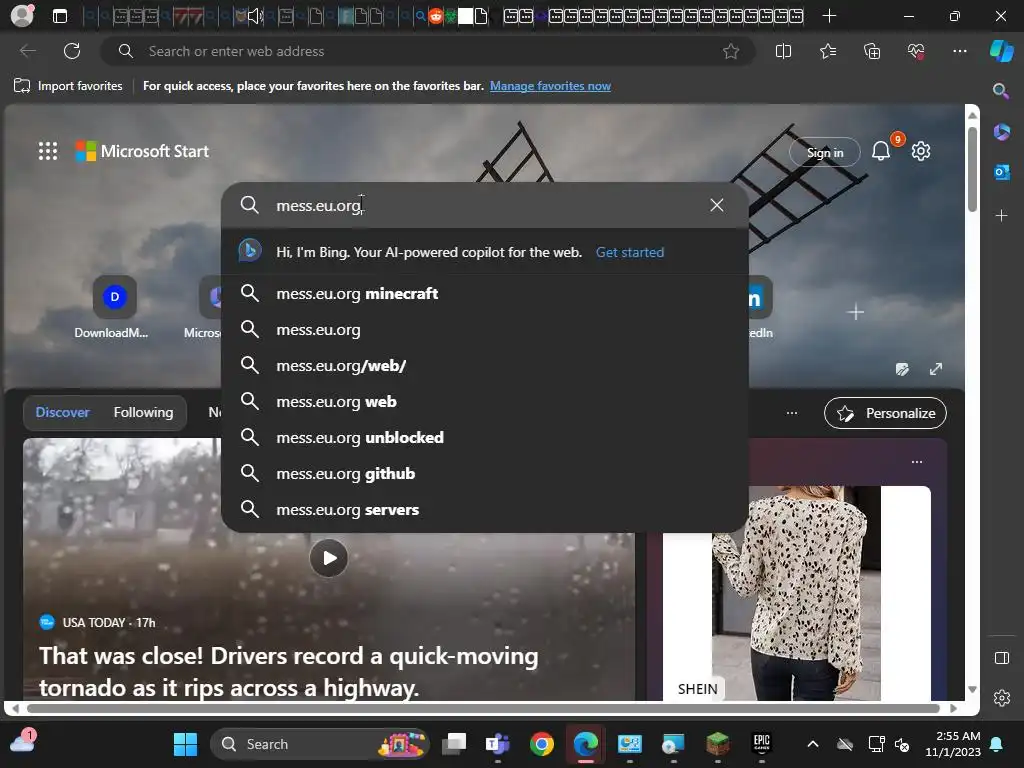Open Google Chrome from the taskbar

point(541,744)
